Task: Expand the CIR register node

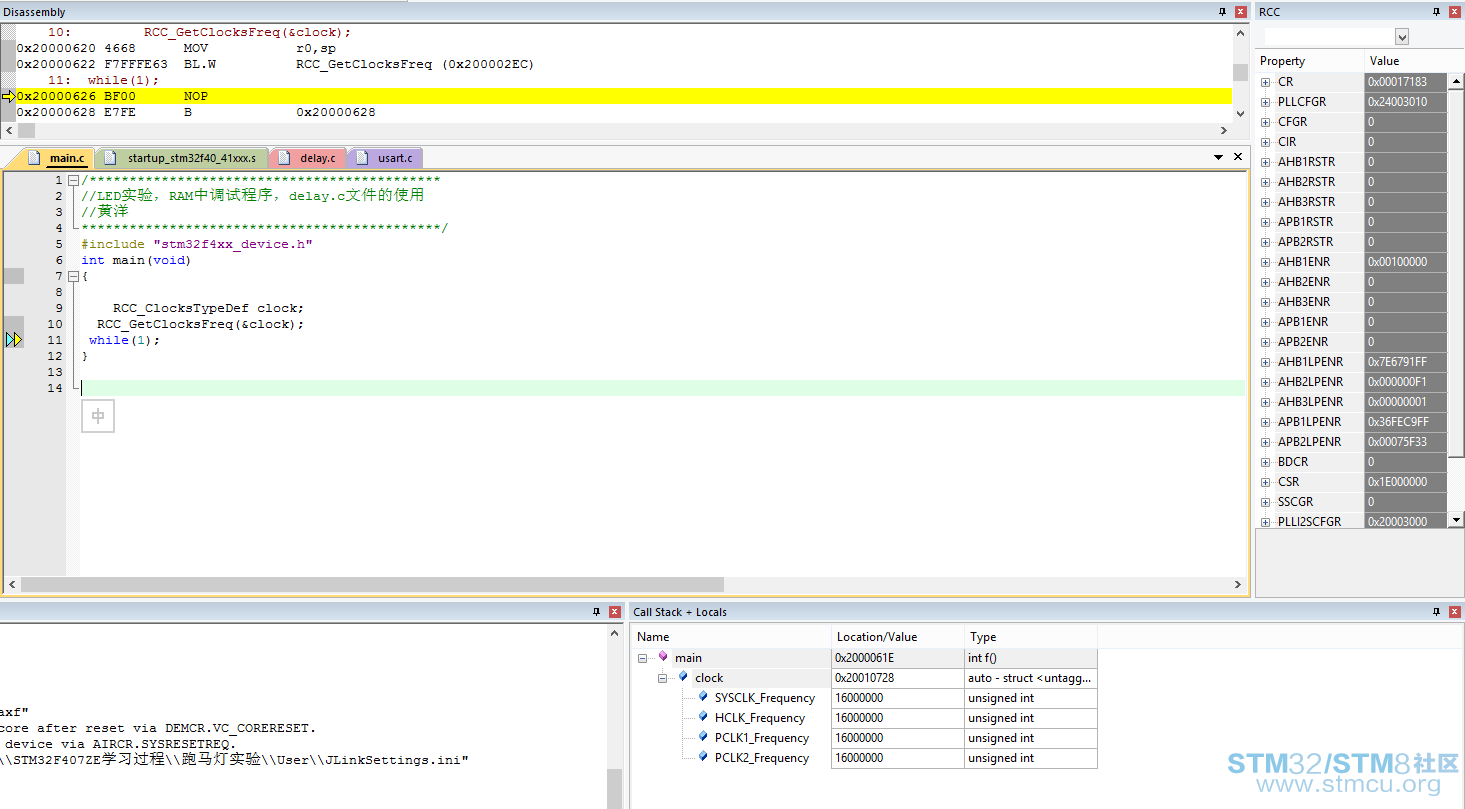Action: coord(1265,142)
